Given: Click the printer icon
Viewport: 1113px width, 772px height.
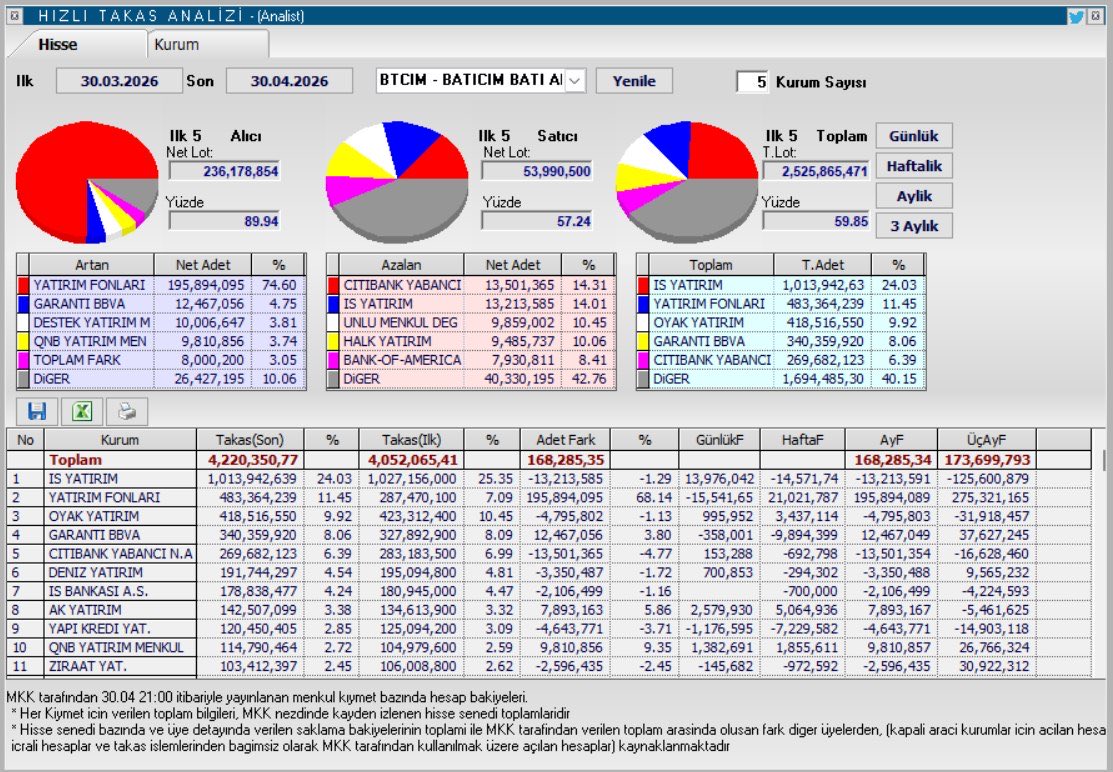Looking at the screenshot, I should click(x=127, y=411).
